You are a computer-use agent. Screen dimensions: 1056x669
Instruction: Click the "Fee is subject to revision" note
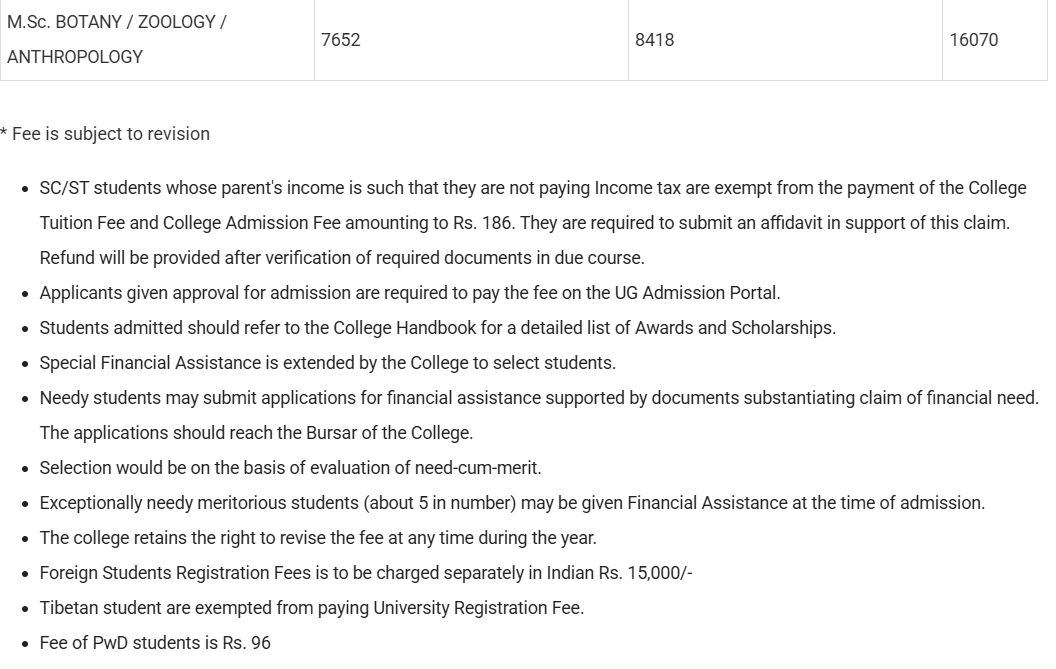(x=106, y=134)
